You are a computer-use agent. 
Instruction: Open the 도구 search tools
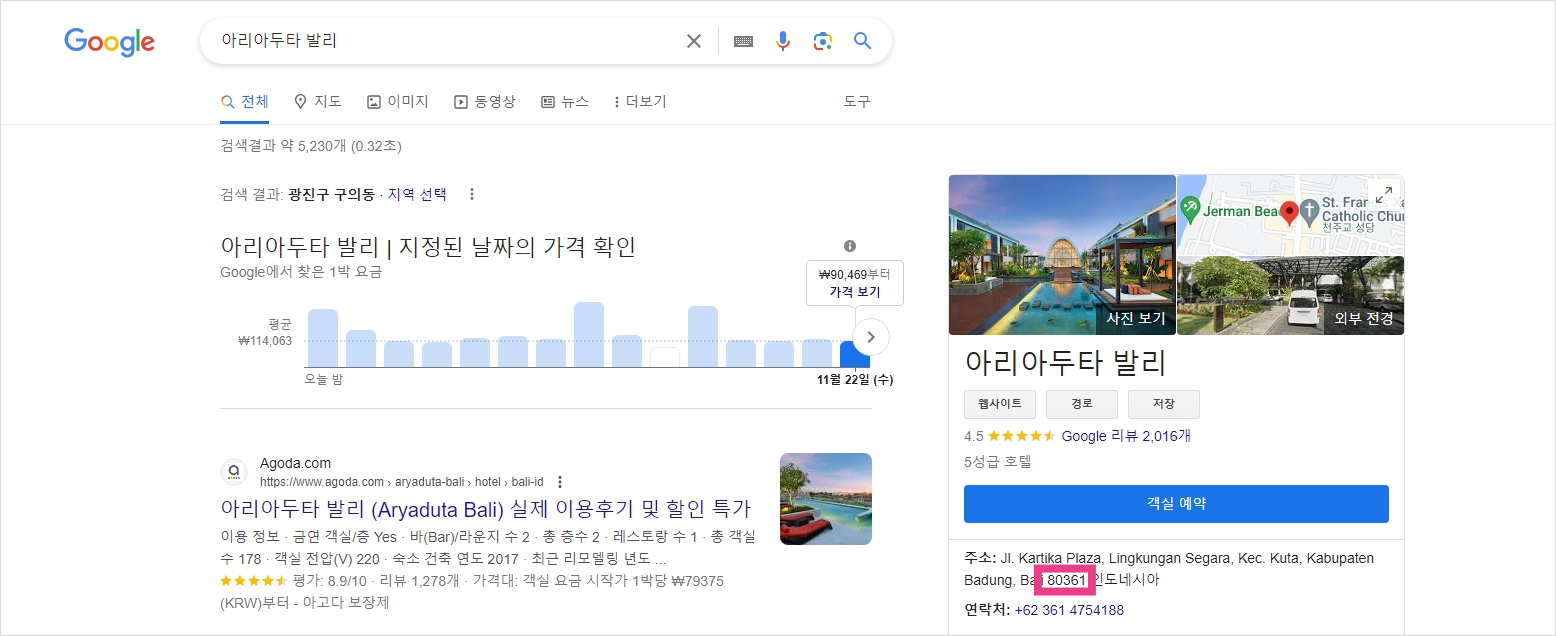[x=856, y=101]
